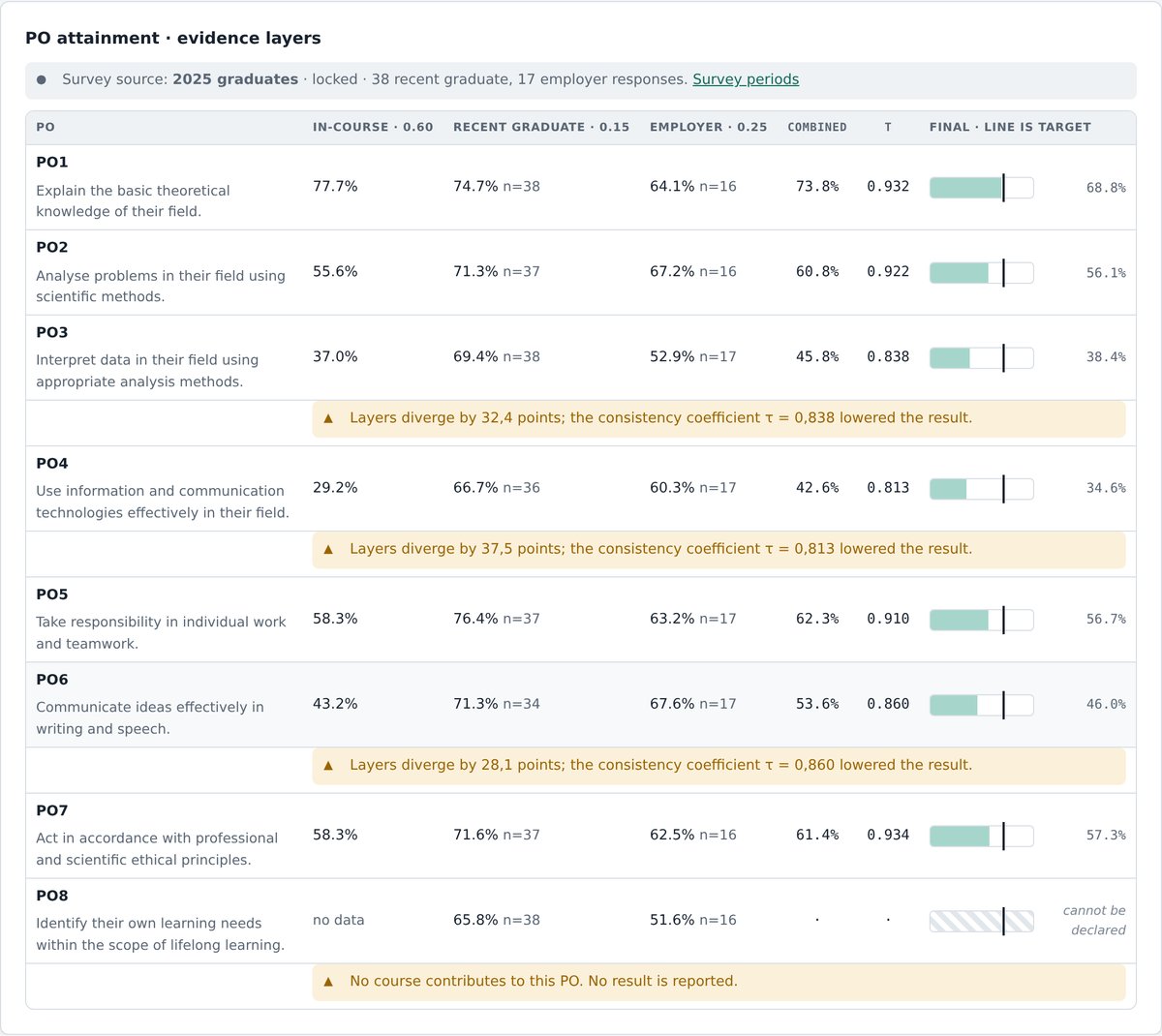
Task: Click PO2 final attainment bar
Action: click(982, 273)
